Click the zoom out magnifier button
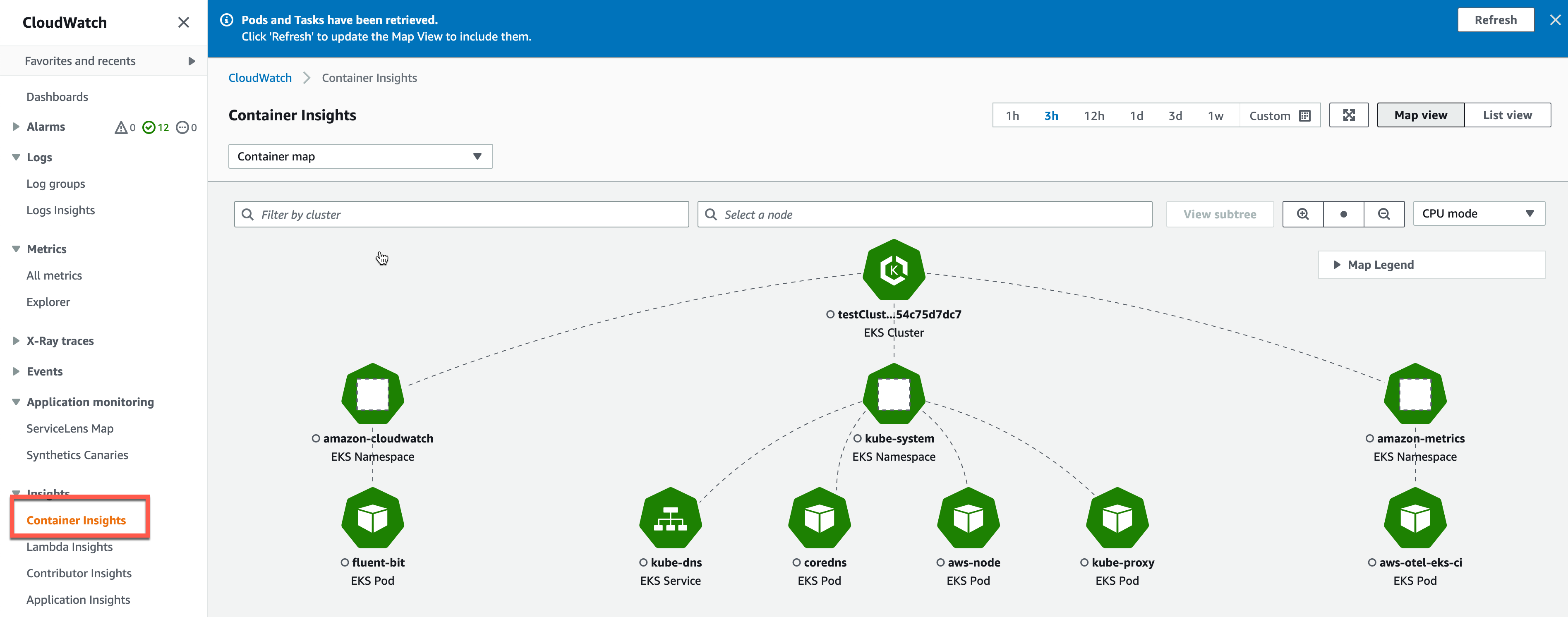The width and height of the screenshot is (1568, 617). point(1383,214)
